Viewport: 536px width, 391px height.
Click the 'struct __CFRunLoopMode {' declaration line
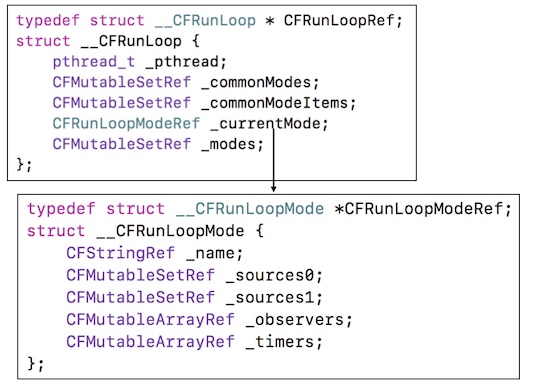point(145,231)
